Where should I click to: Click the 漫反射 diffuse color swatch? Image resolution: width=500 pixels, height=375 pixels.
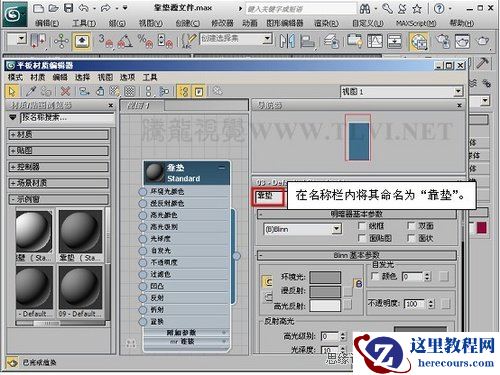(x=325, y=291)
